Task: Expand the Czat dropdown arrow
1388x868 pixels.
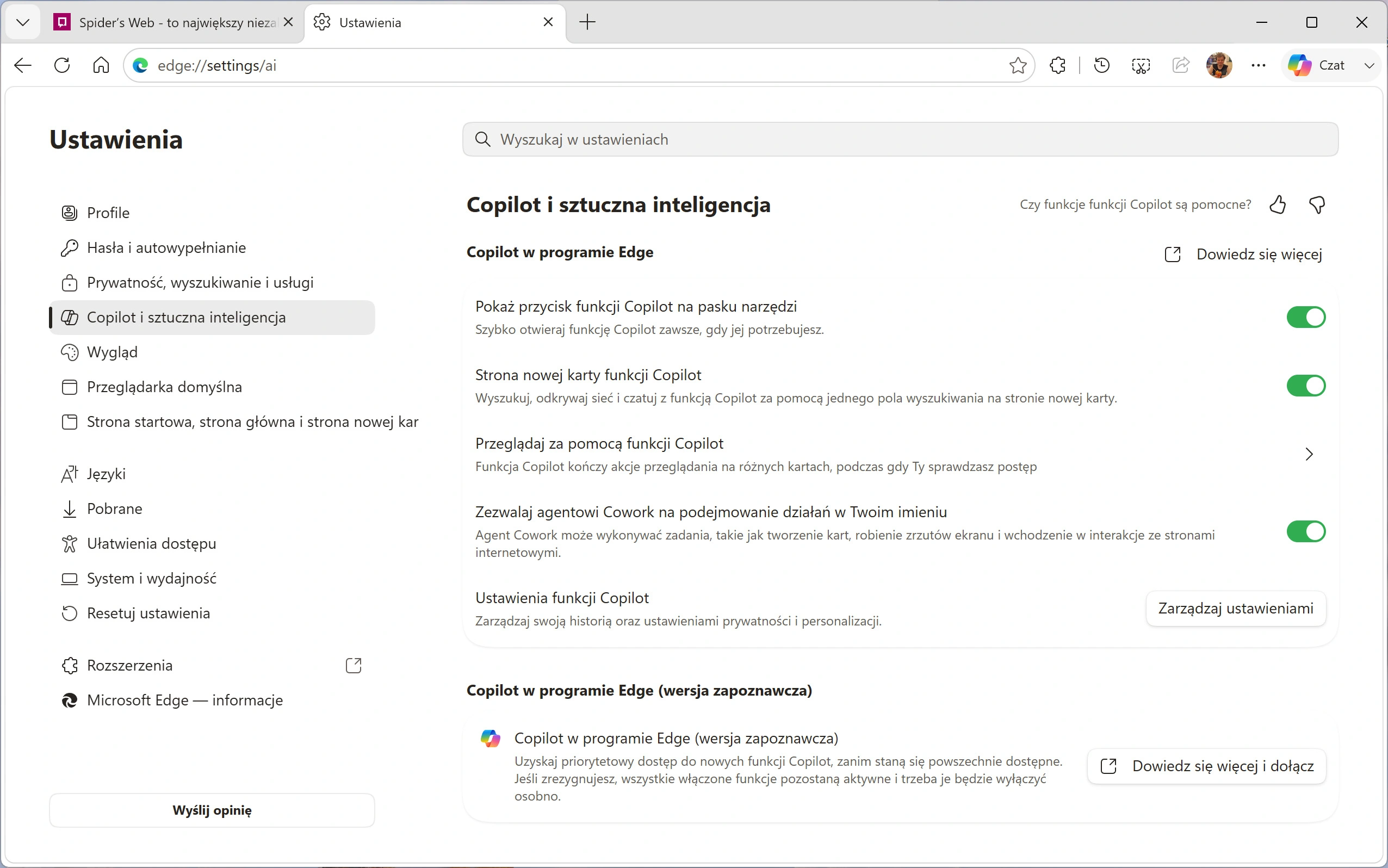Action: click(x=1369, y=65)
